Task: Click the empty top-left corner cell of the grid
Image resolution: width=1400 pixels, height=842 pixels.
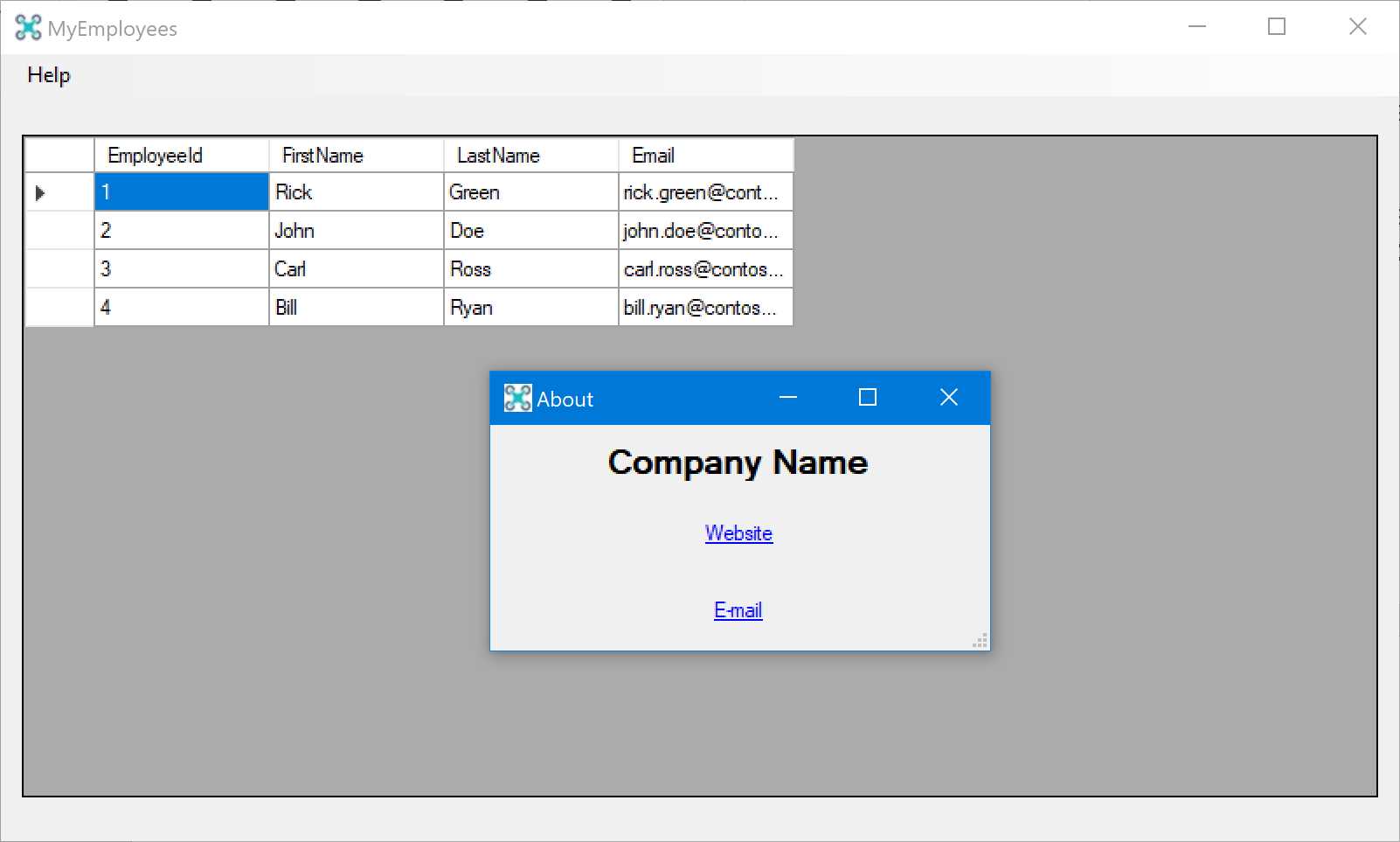Action: 59,155
